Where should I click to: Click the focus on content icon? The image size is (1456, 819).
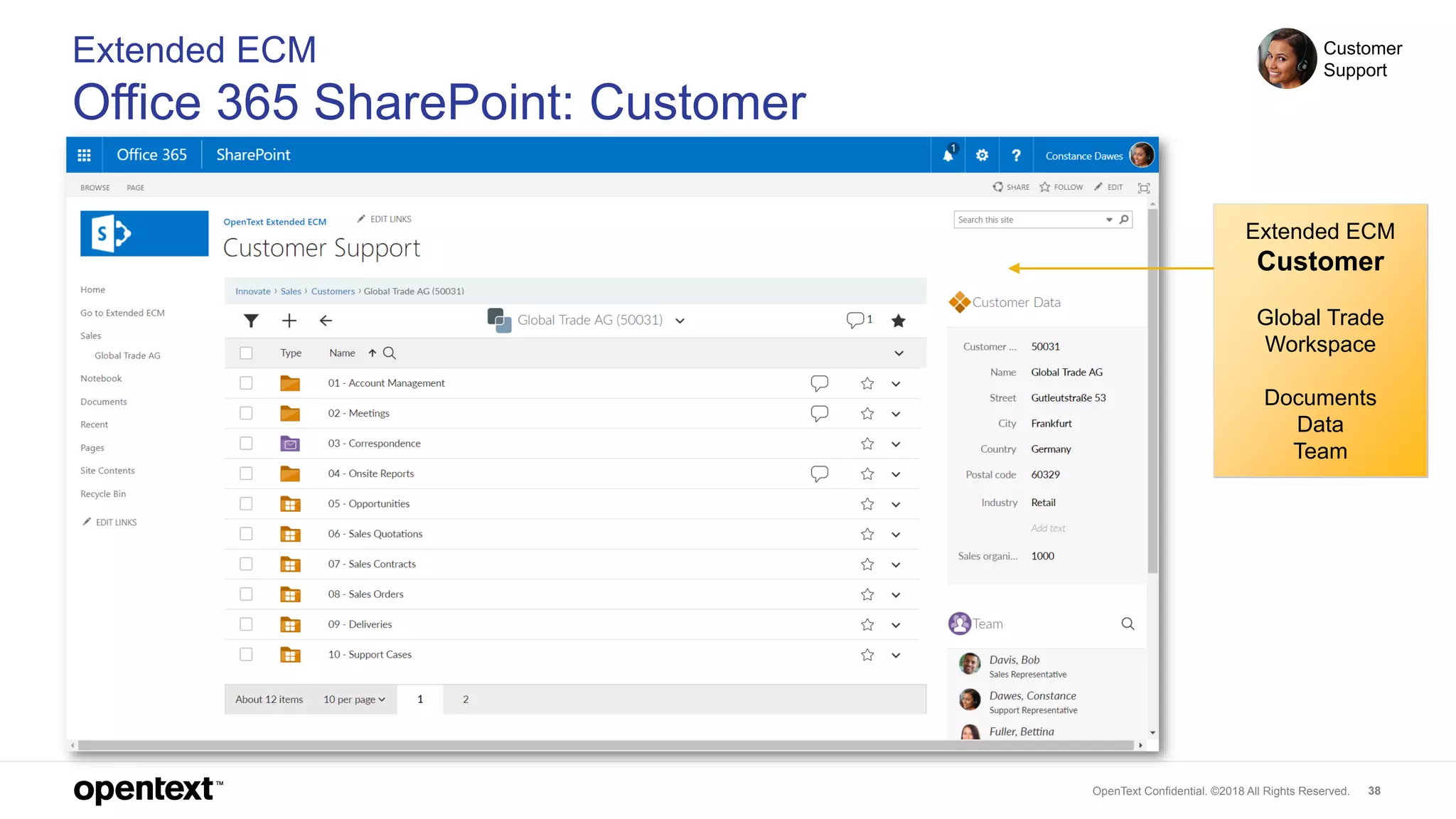[x=1144, y=188]
